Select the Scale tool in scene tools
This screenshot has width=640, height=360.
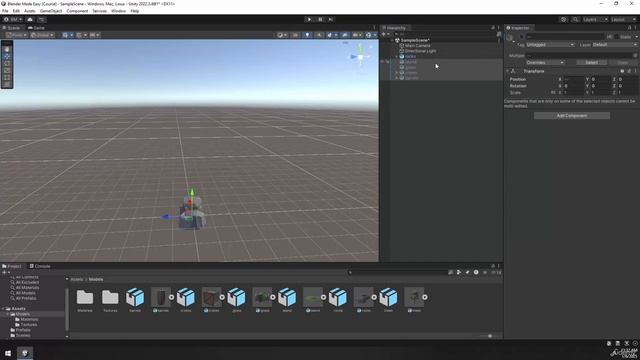(7, 70)
